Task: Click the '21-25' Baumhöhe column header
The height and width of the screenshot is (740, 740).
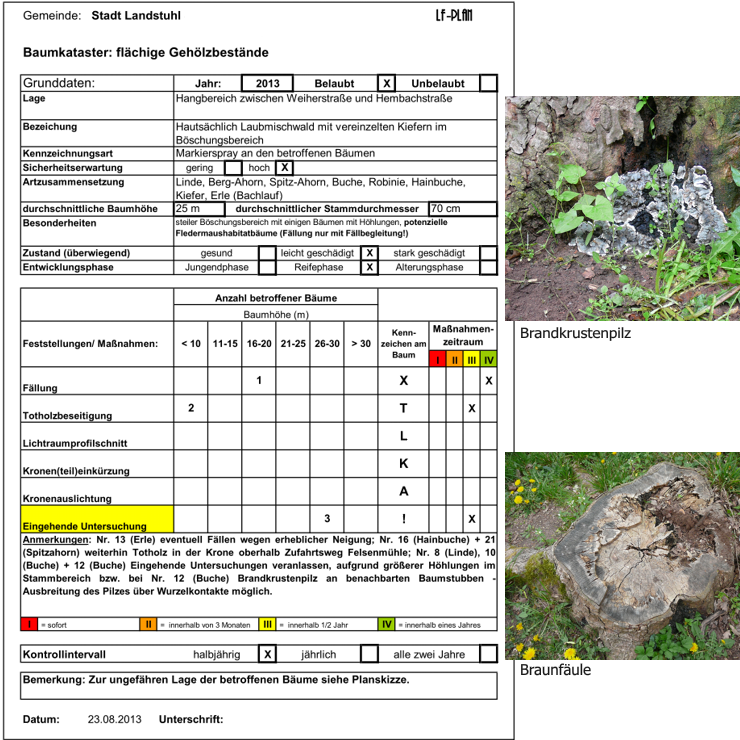Action: click(293, 344)
